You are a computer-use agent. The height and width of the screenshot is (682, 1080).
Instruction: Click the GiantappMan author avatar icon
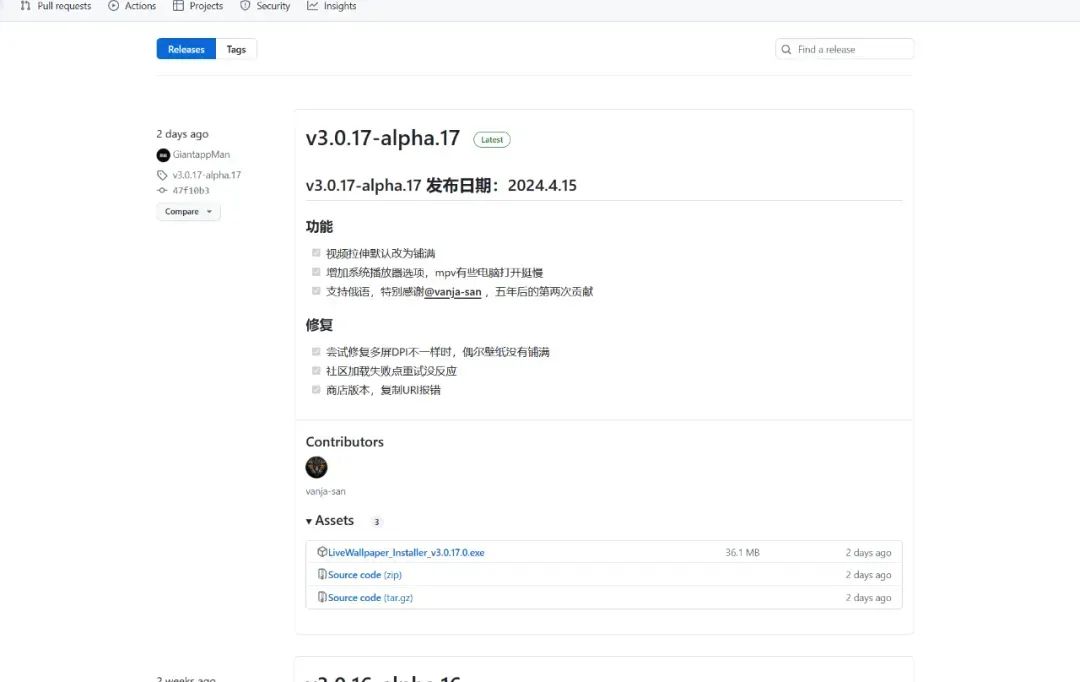(x=163, y=155)
